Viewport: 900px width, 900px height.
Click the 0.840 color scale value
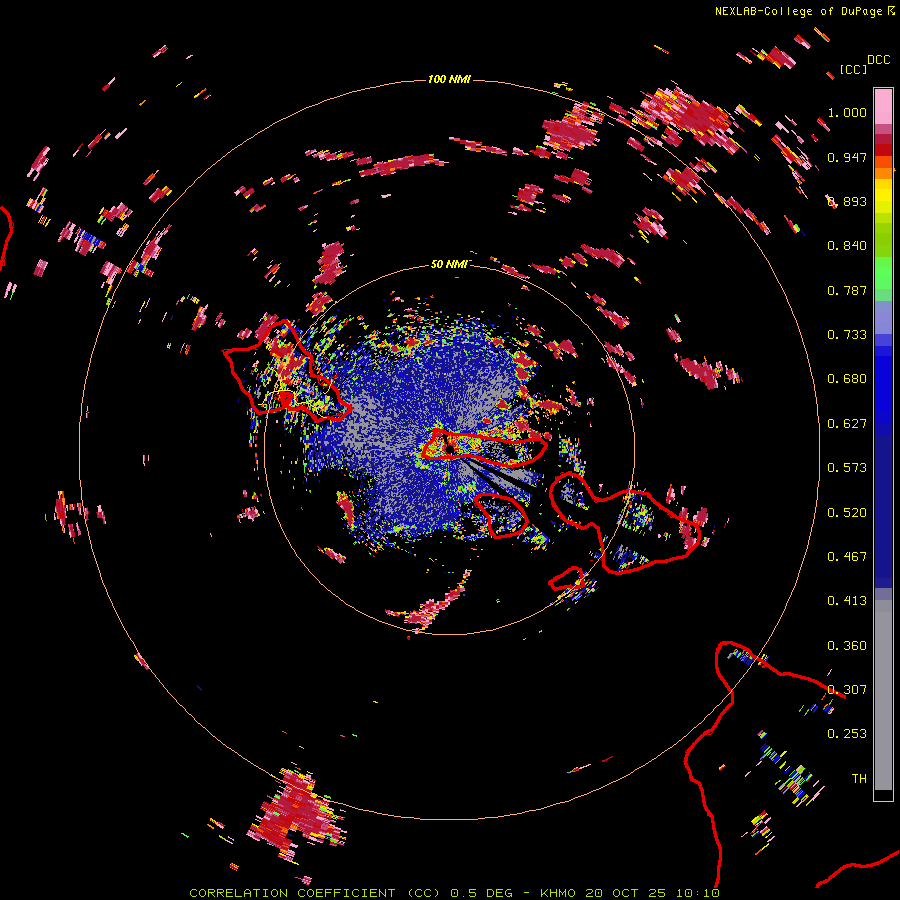pos(847,246)
